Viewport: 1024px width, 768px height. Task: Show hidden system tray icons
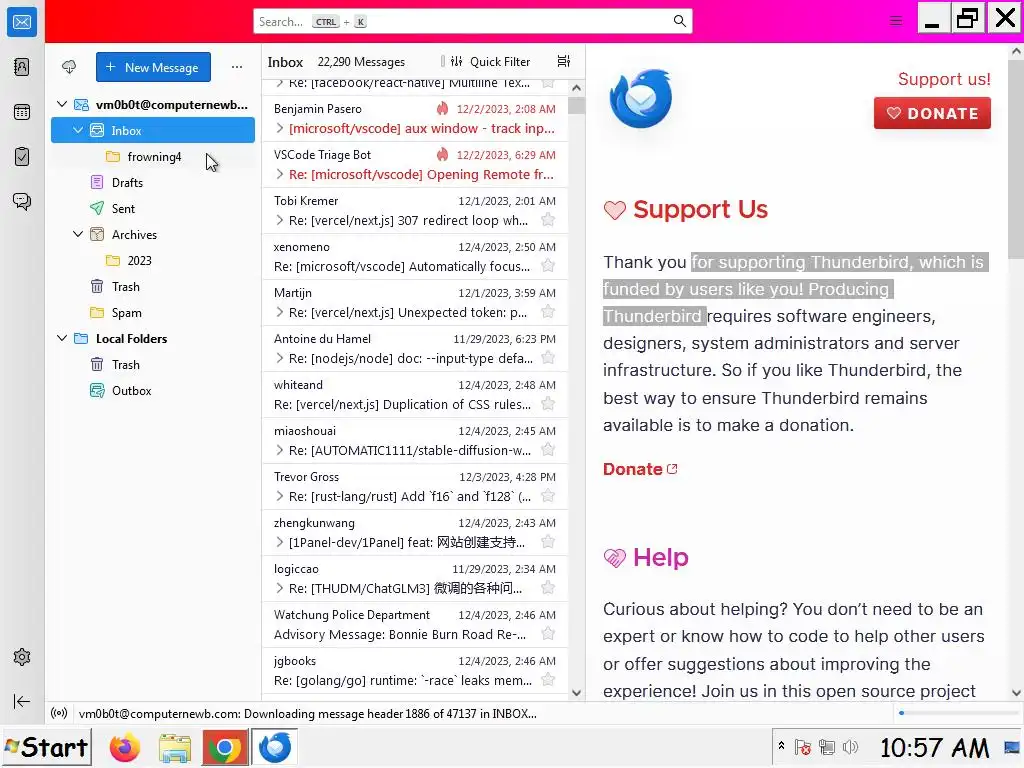[x=781, y=746]
